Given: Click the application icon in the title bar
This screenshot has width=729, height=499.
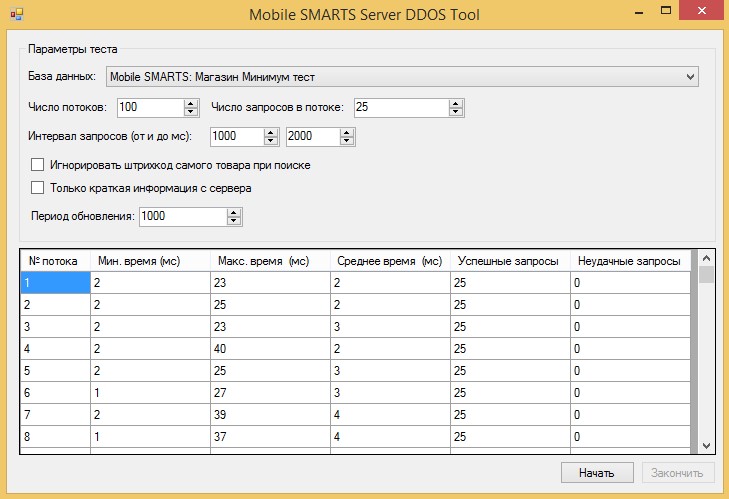Looking at the screenshot, I should click(17, 14).
